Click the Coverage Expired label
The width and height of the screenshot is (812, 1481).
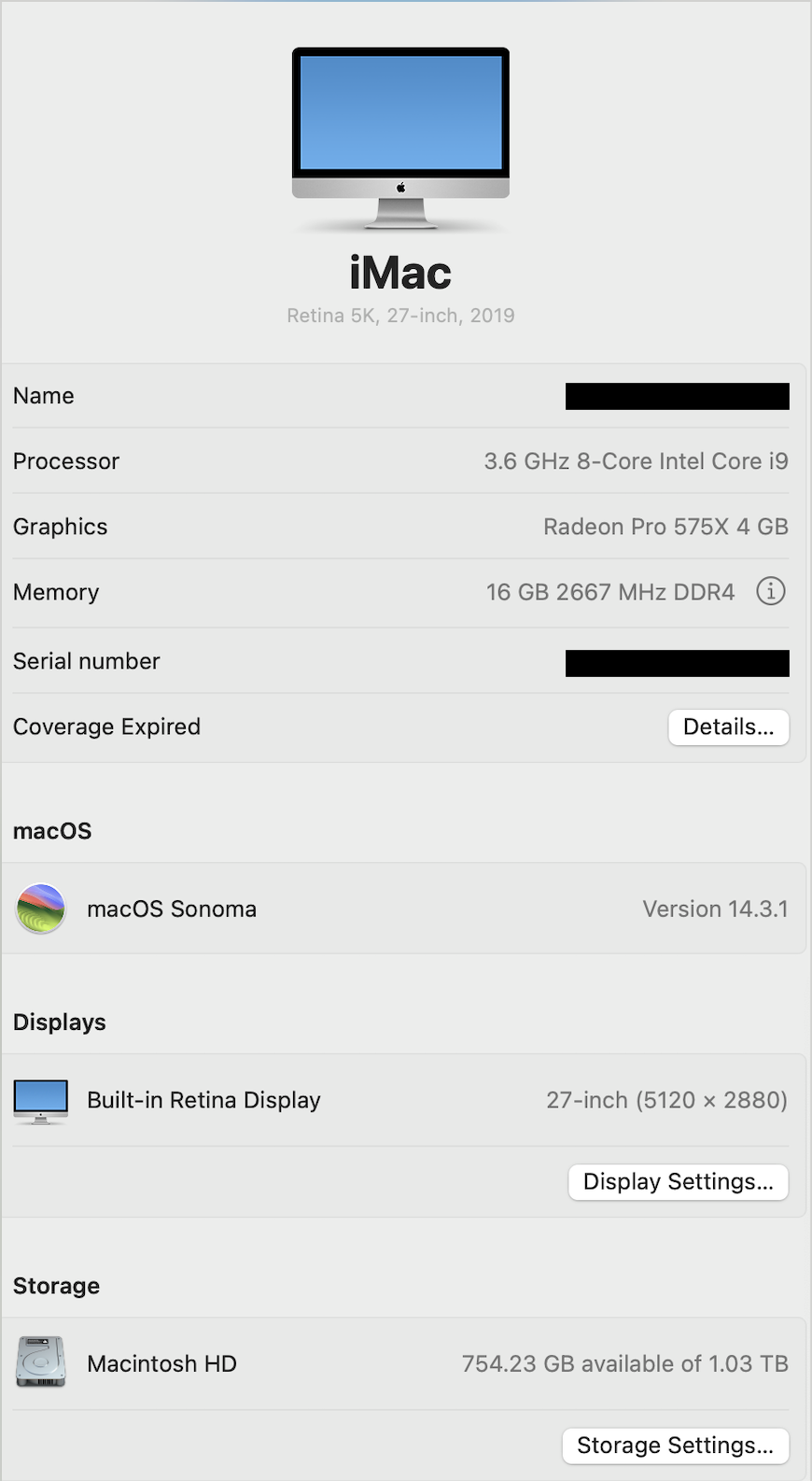click(x=106, y=726)
